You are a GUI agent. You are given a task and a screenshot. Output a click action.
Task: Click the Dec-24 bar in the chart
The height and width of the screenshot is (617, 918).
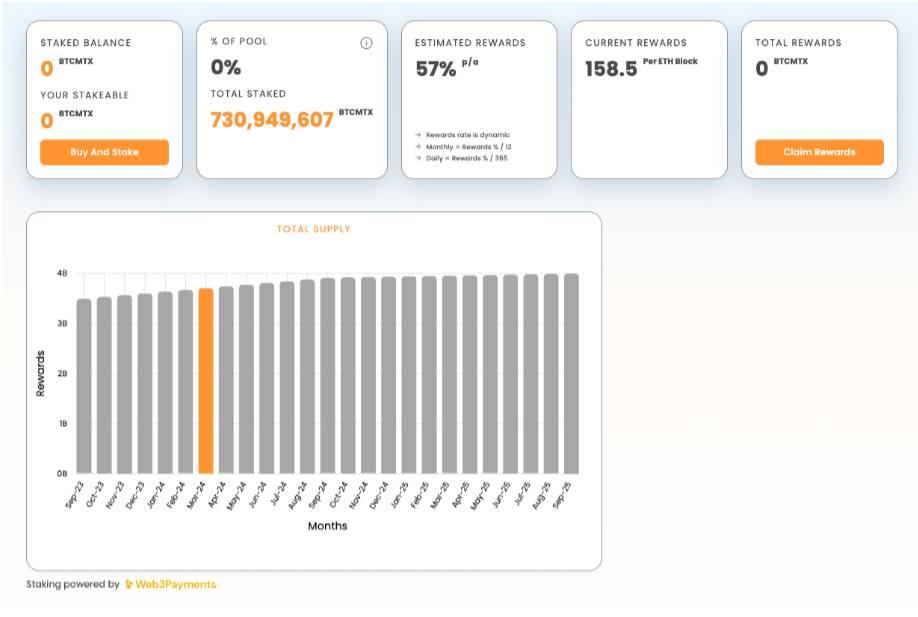click(389, 375)
